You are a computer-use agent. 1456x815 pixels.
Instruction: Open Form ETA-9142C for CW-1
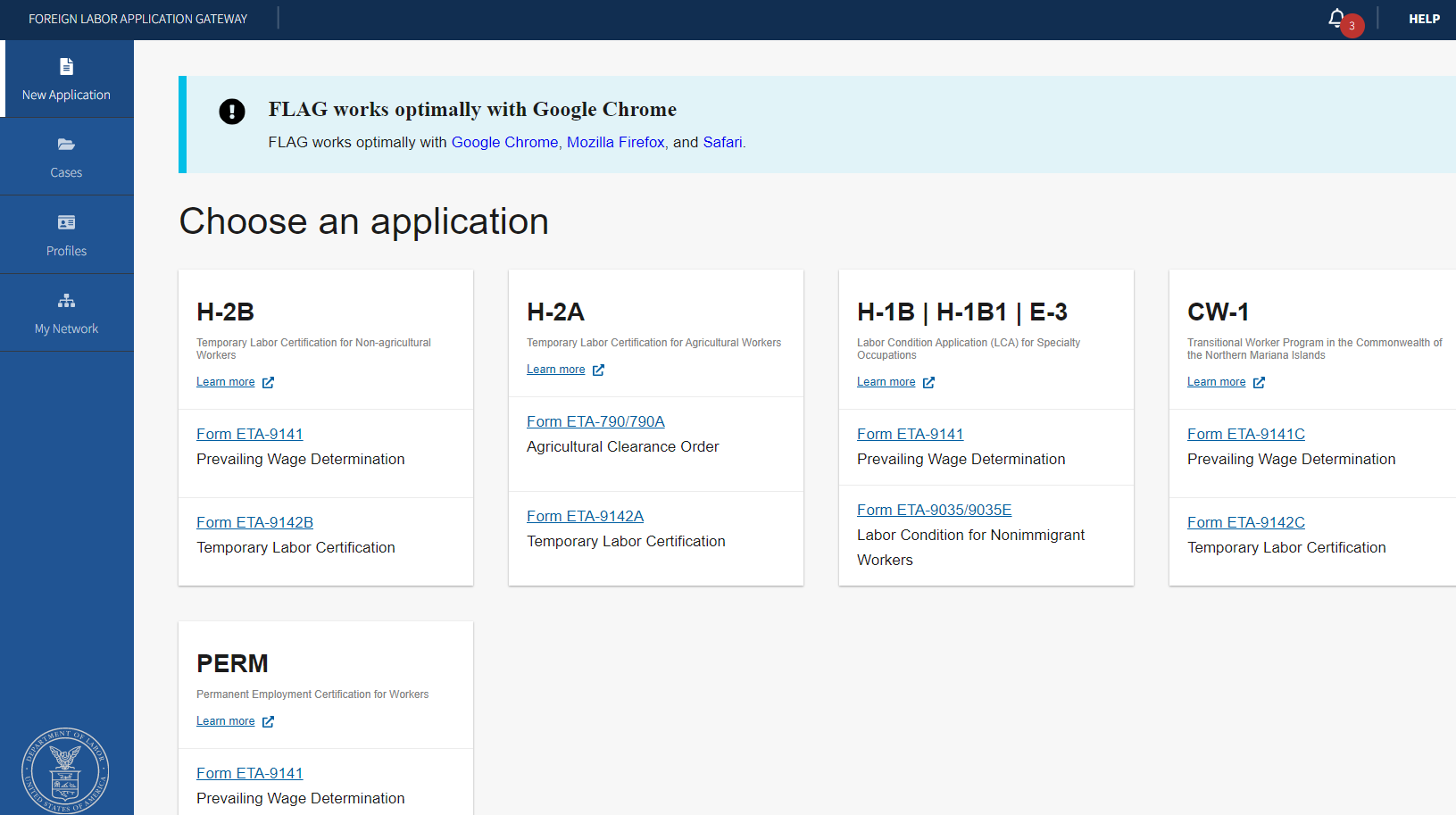[1245, 522]
